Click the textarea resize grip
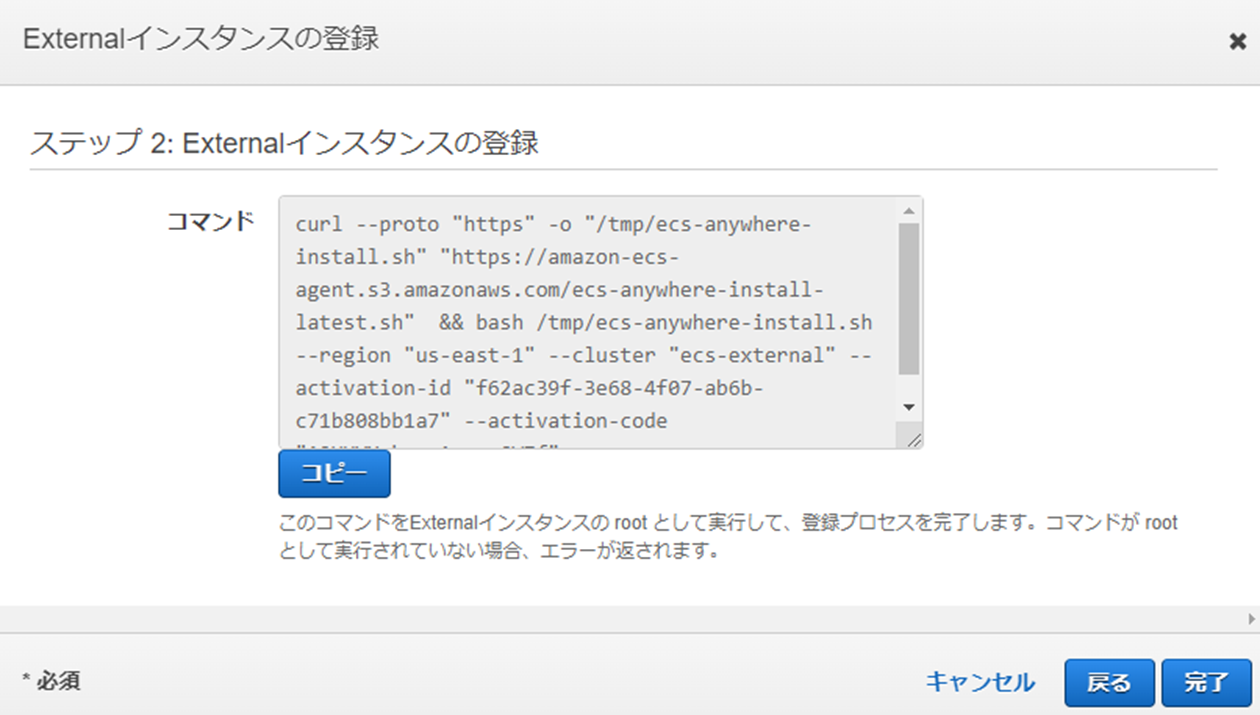This screenshot has width=1260, height=715. (912, 438)
